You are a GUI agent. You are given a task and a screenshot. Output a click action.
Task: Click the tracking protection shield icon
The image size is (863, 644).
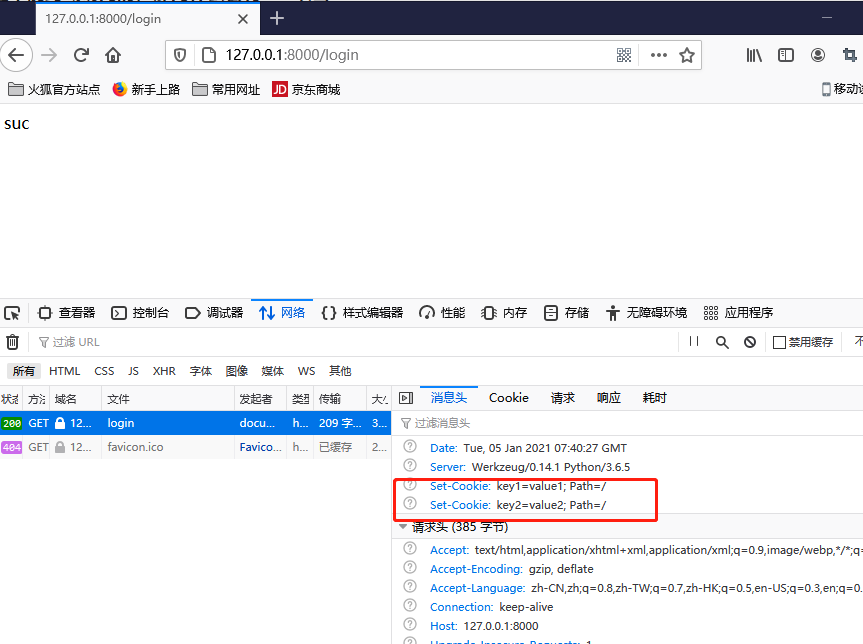click(x=180, y=55)
